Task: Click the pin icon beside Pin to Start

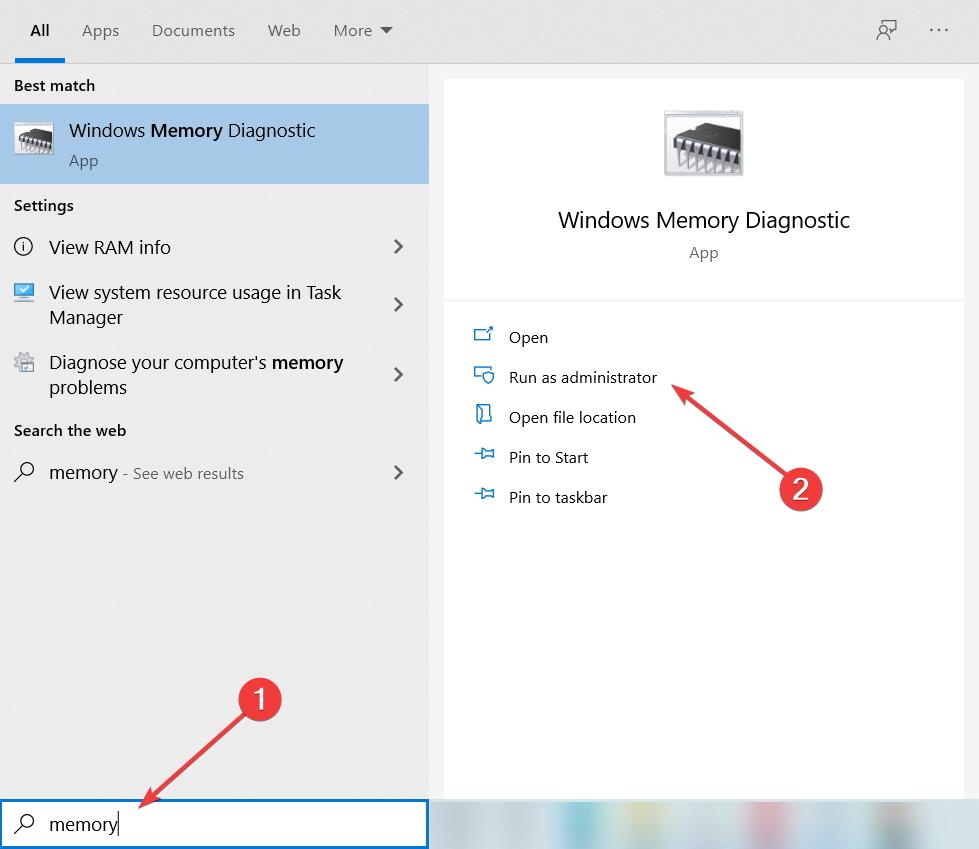Action: (x=484, y=454)
